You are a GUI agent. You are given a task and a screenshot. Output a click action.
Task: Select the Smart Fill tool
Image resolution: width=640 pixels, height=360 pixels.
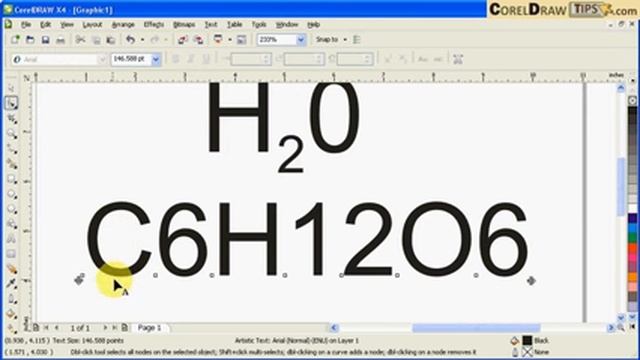(11, 164)
